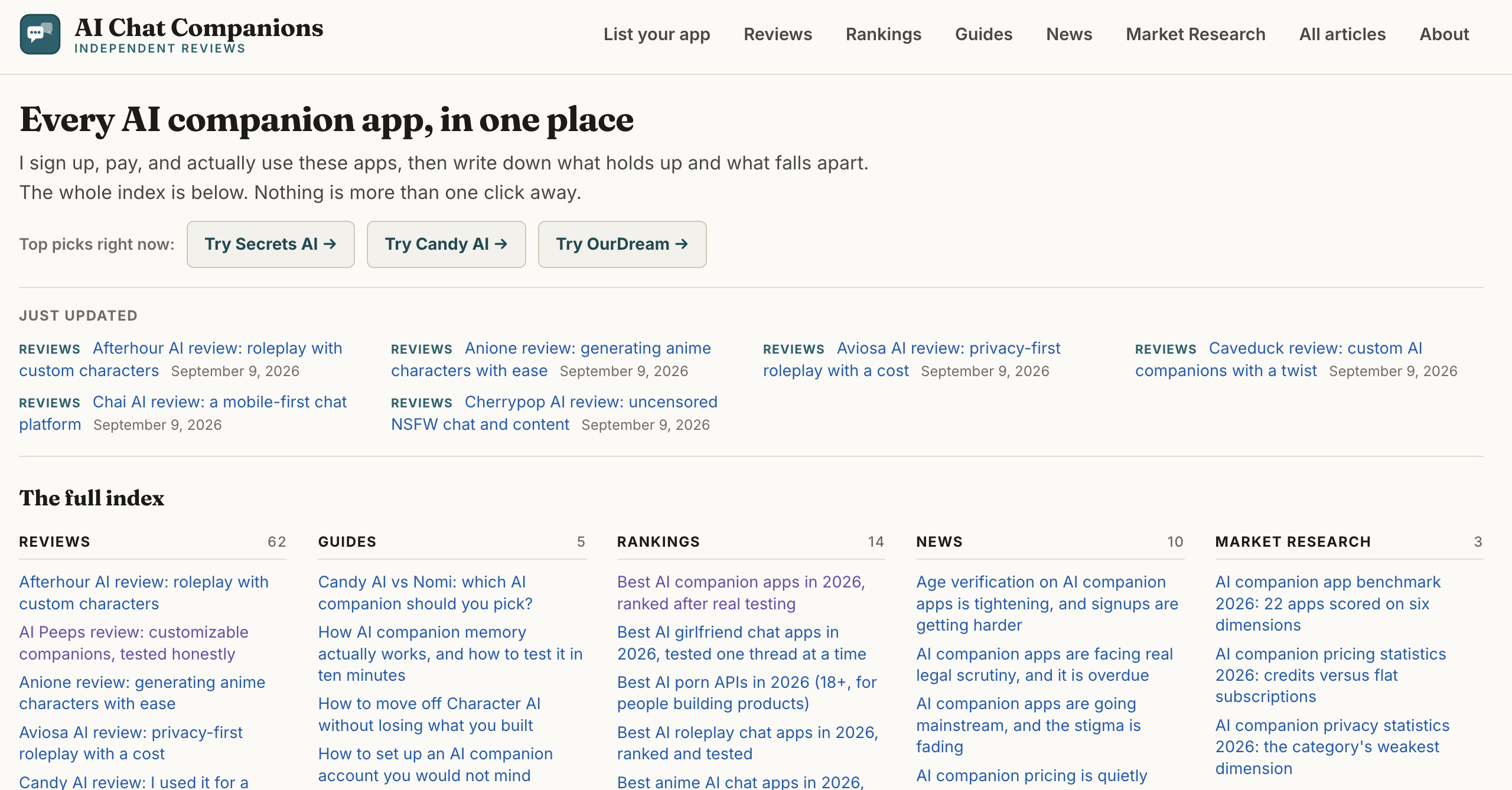Open Caveduck review in Just Updated

pos(1279,359)
